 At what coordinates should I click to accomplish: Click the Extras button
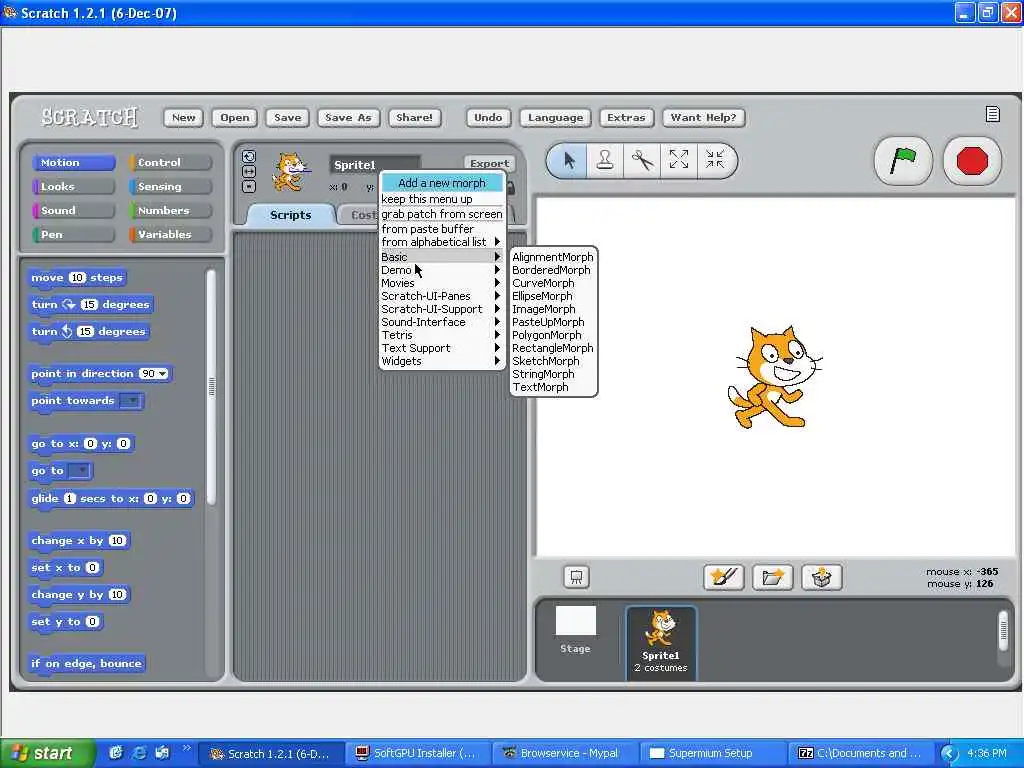tap(626, 118)
